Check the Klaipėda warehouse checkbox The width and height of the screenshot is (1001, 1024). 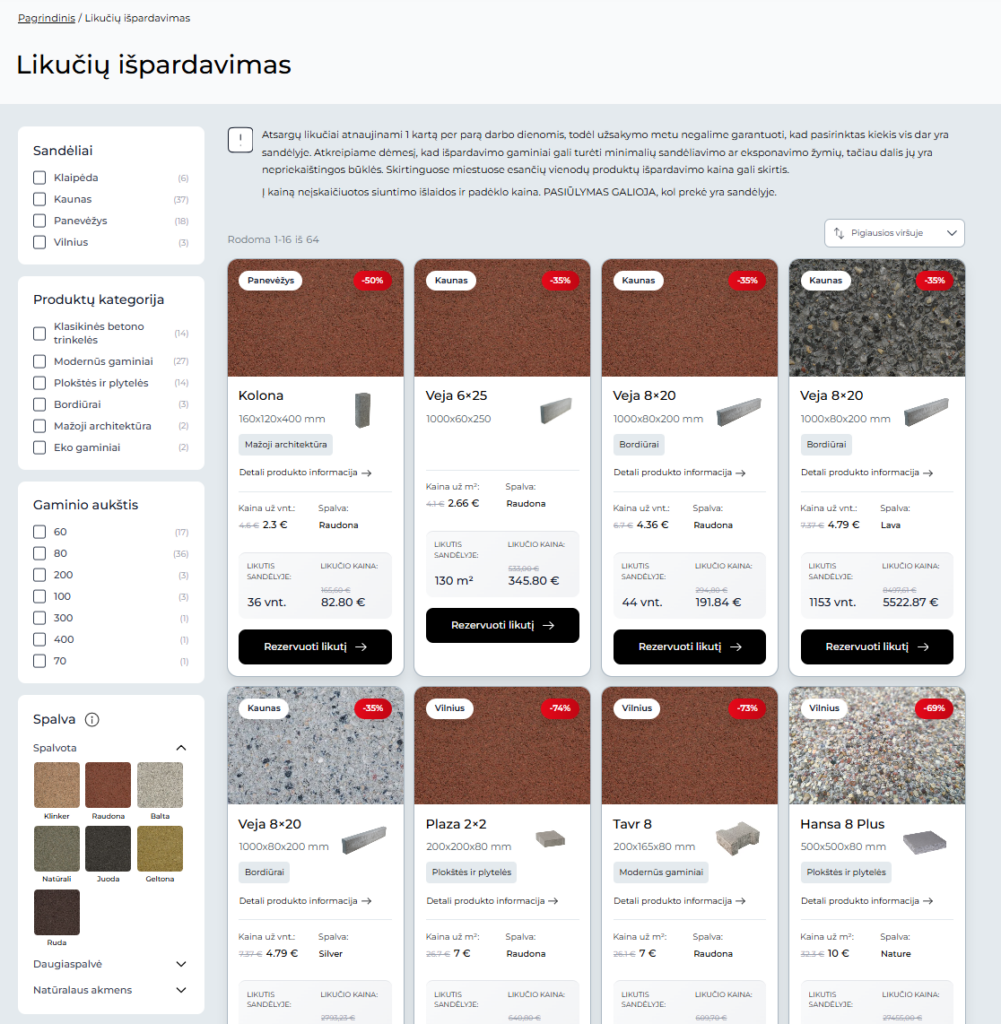[40, 178]
